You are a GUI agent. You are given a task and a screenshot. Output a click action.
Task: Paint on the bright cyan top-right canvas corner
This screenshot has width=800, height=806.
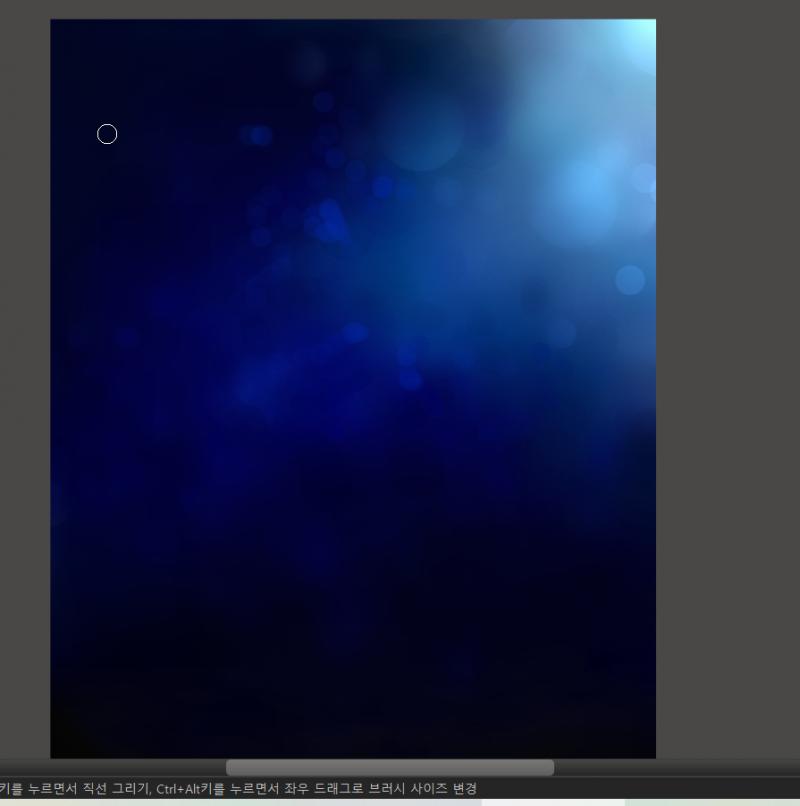pyautogui.click(x=638, y=36)
